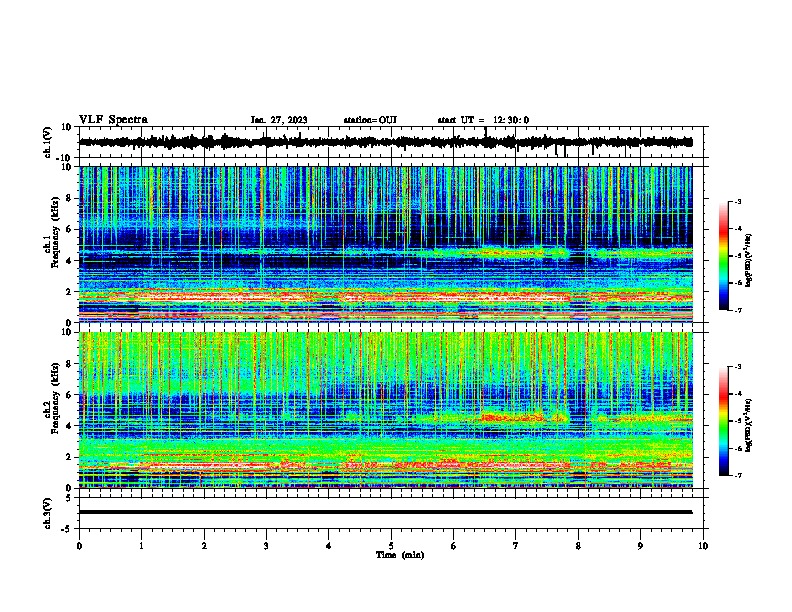This screenshot has height=612, width=792.
Task: Click the "8" kHz tick on ch.1 frequency axis
Action: click(69, 198)
